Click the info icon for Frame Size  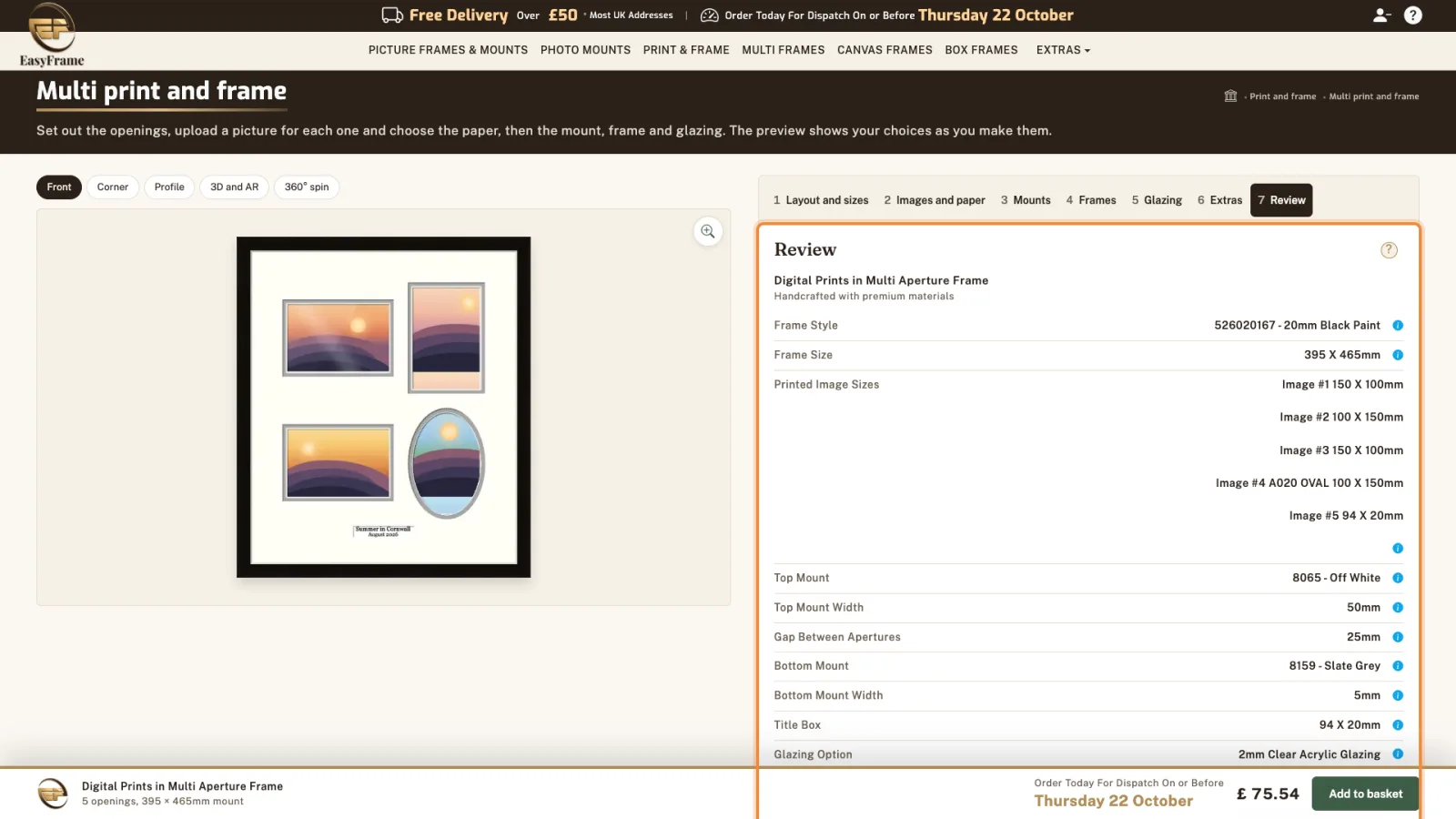click(1398, 355)
